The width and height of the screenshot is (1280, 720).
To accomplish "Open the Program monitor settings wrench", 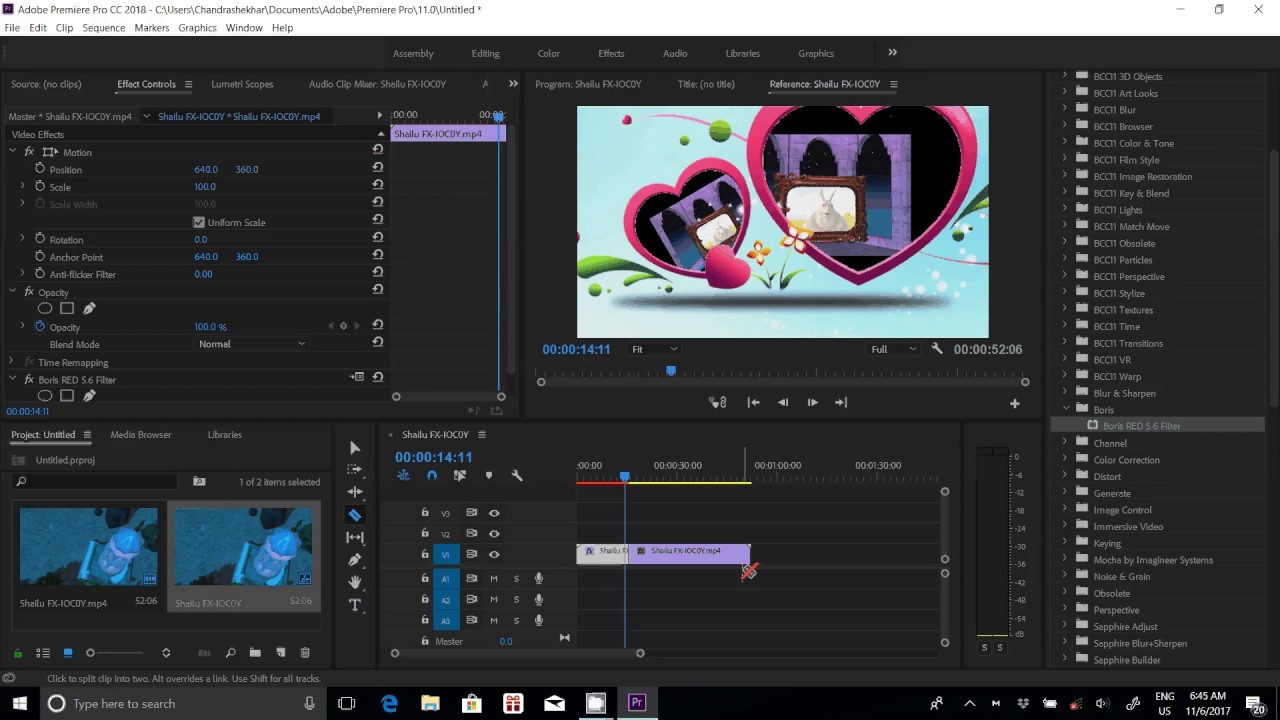I will 937,349.
